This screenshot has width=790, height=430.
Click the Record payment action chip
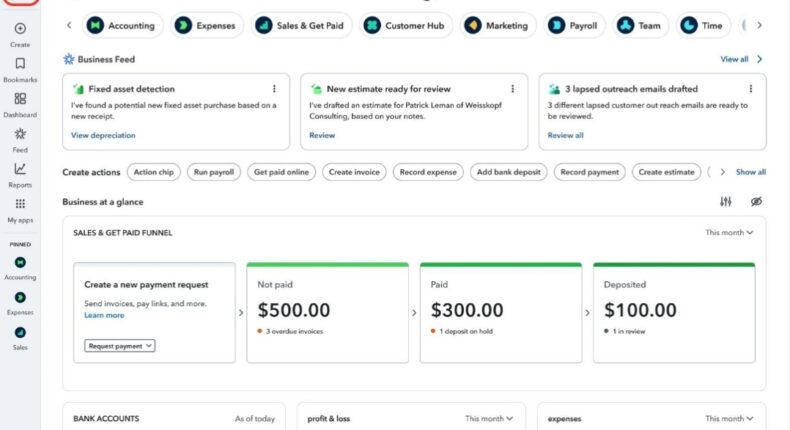[589, 172]
